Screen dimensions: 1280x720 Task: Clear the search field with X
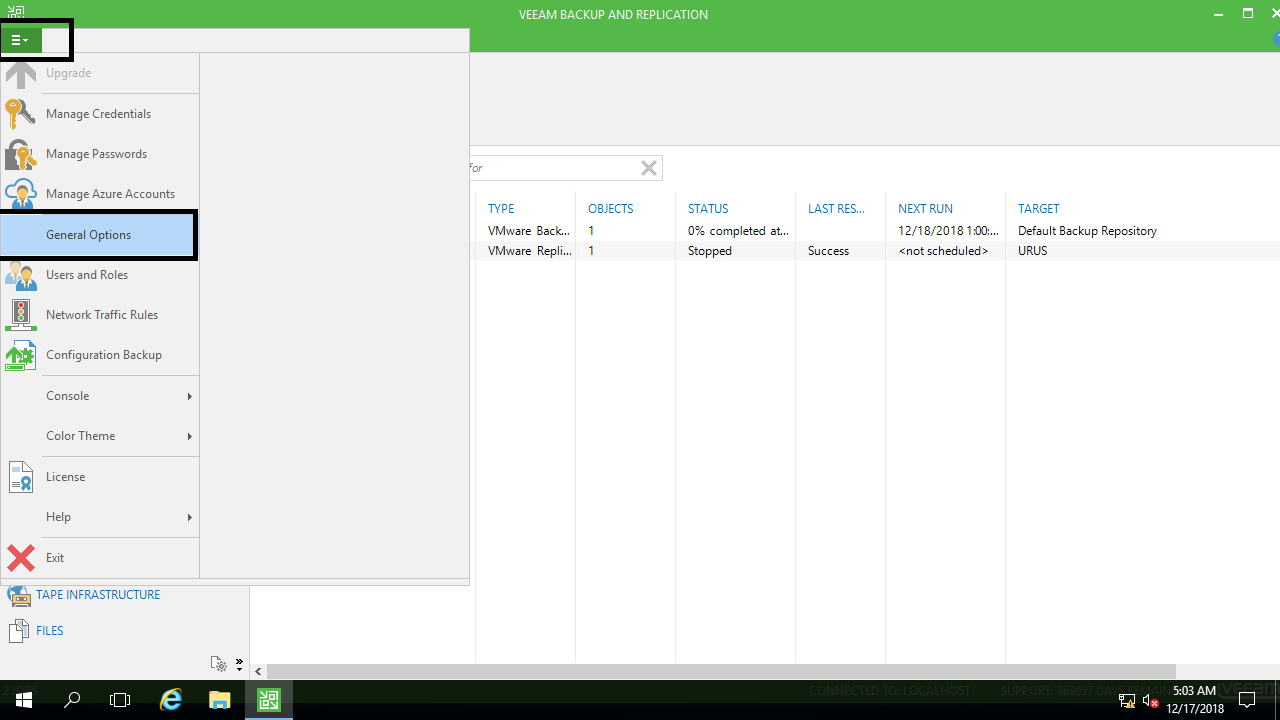tap(649, 168)
